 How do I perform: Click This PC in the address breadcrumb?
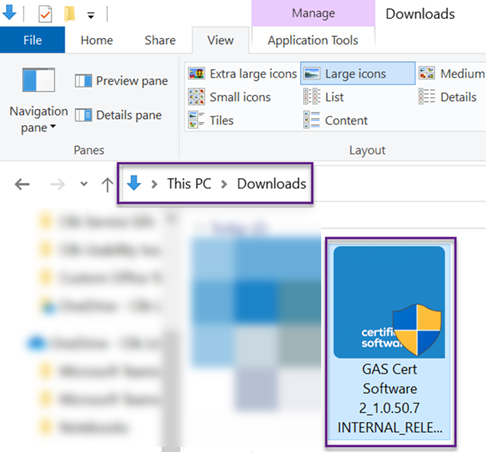click(189, 184)
